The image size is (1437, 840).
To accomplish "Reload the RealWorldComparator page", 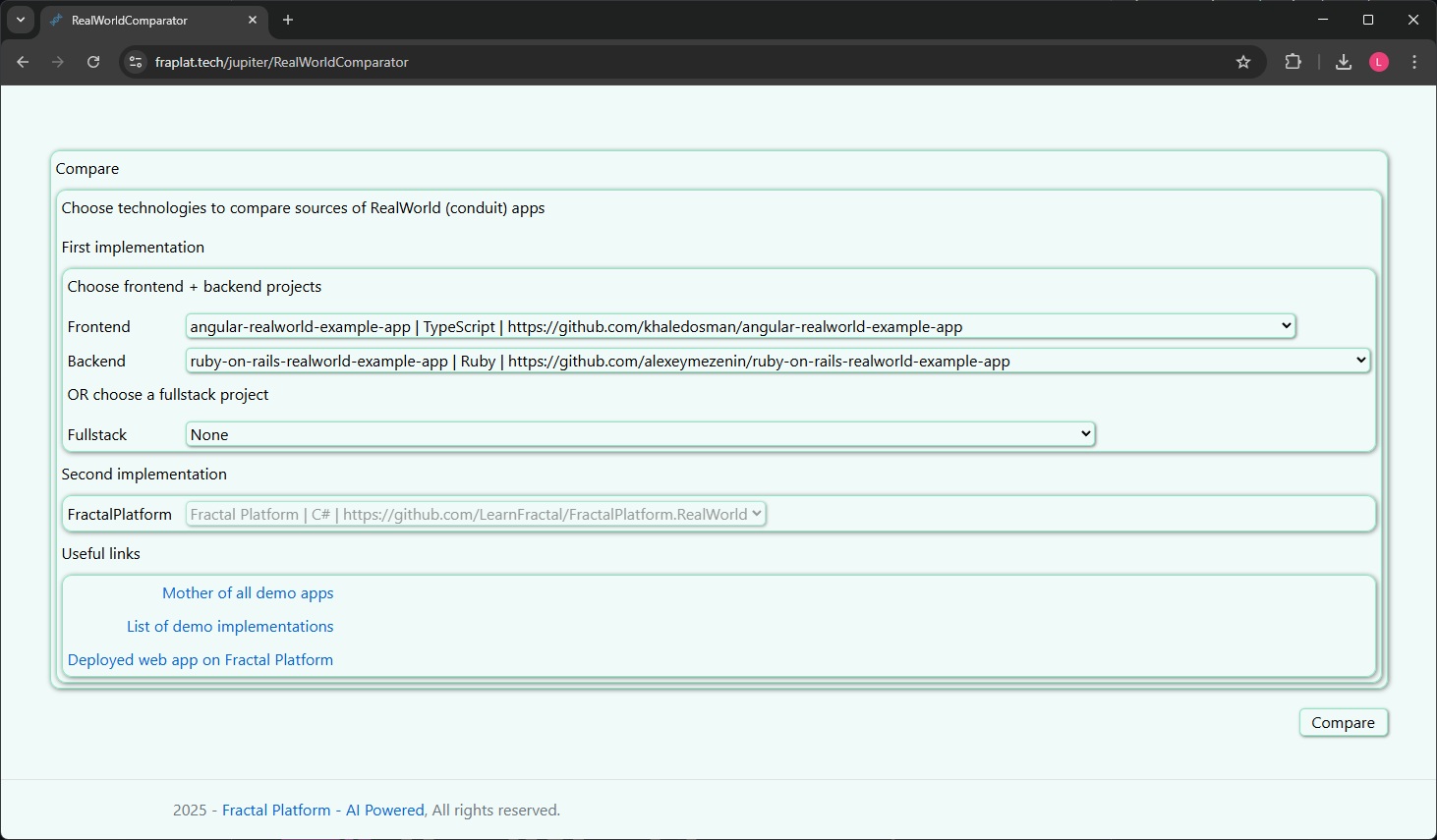I will (93, 62).
